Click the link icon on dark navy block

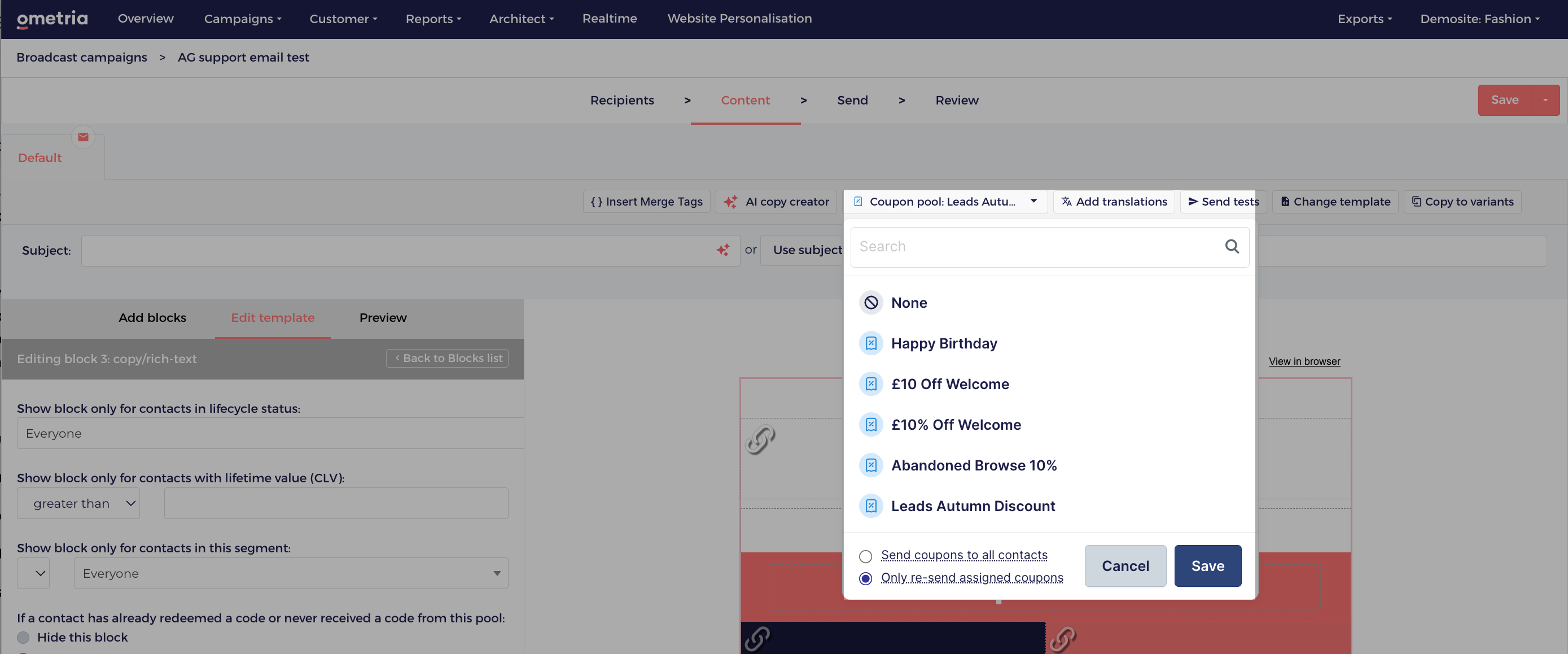point(757,639)
